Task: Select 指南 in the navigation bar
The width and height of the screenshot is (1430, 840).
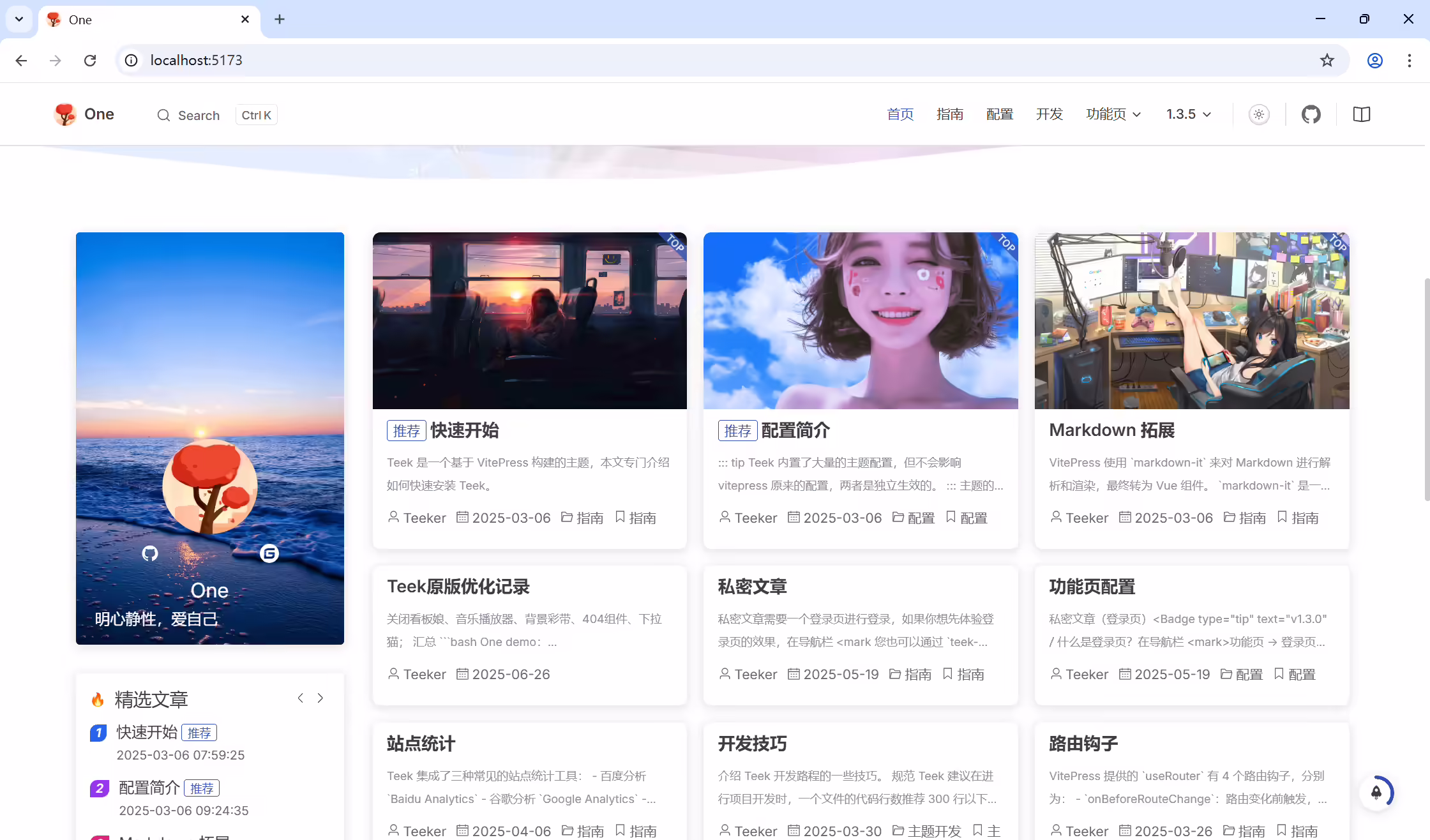Action: click(950, 114)
